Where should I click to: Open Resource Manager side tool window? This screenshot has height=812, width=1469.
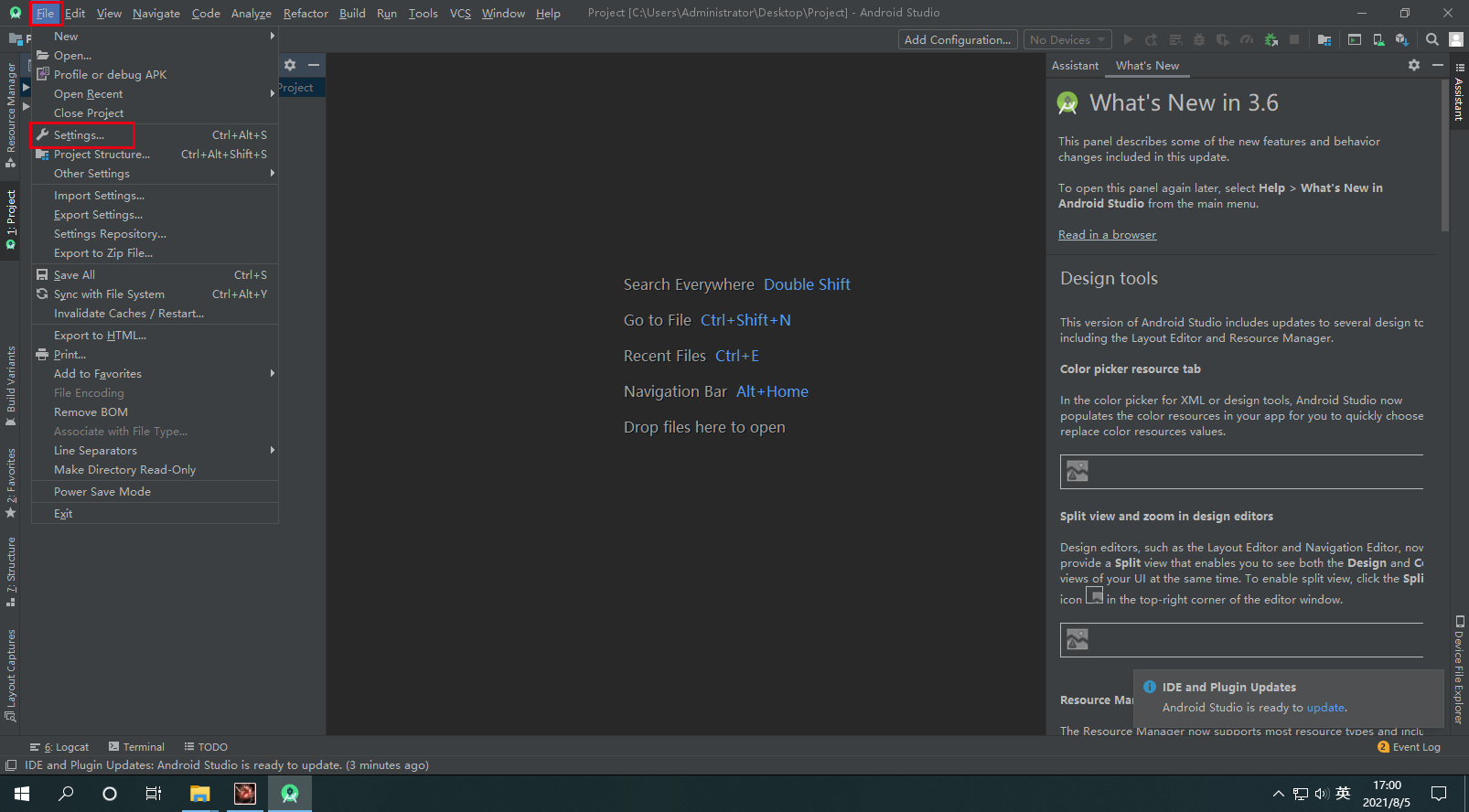coord(11,114)
